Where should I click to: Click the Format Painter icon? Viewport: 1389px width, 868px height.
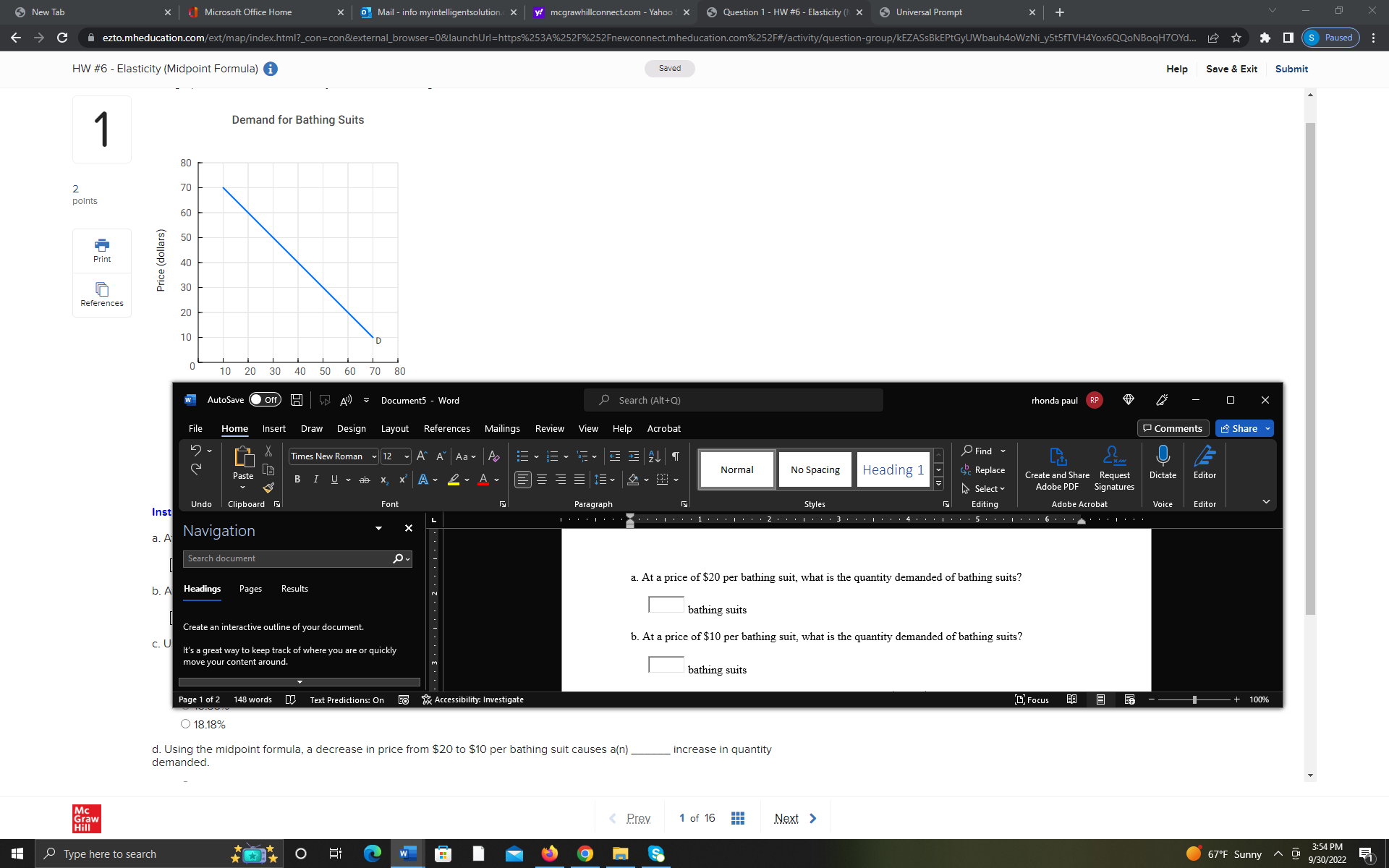(268, 488)
